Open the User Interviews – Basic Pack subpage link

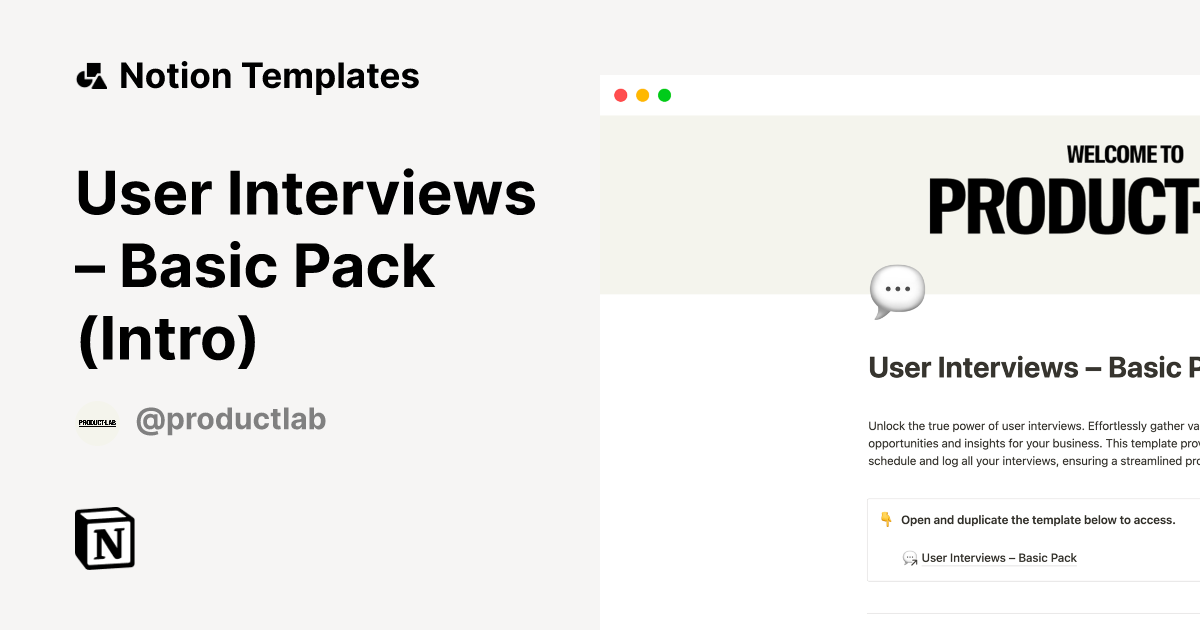[x=999, y=558]
